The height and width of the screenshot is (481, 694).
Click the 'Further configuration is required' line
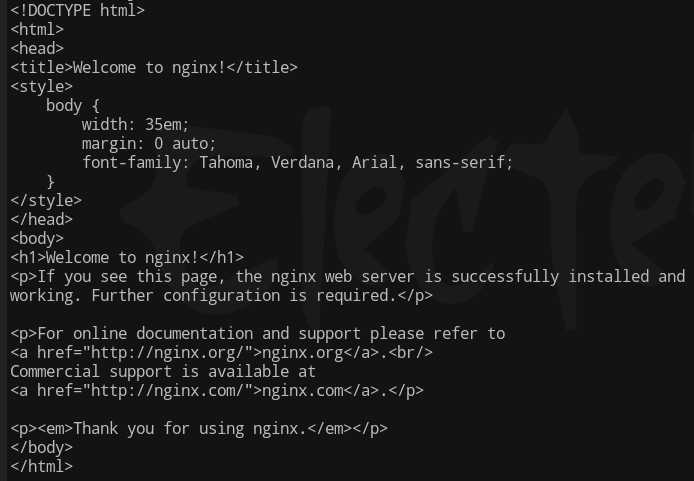click(x=221, y=296)
